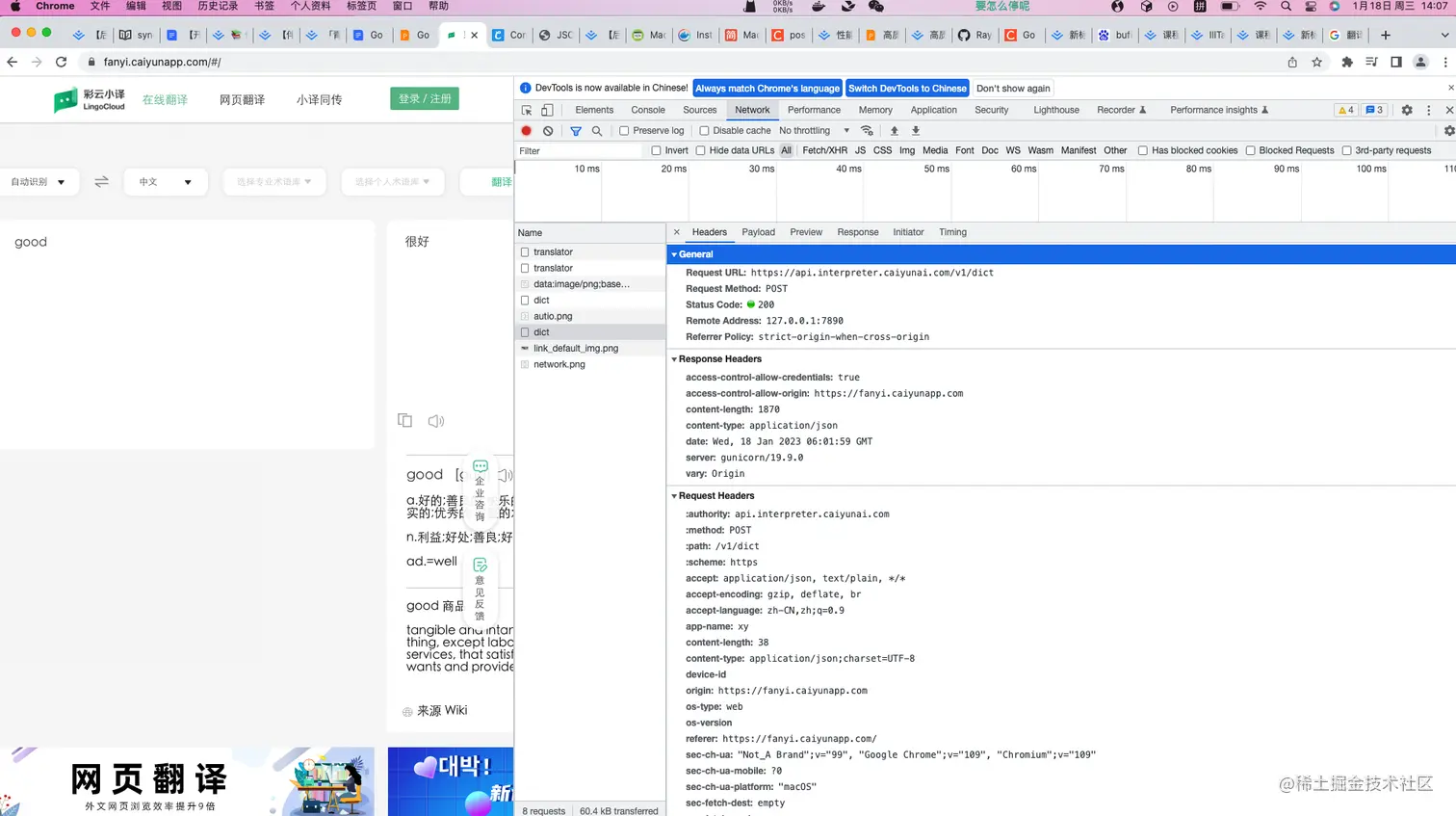Open the Preview tab
This screenshot has height=816, width=1456.
tap(806, 232)
